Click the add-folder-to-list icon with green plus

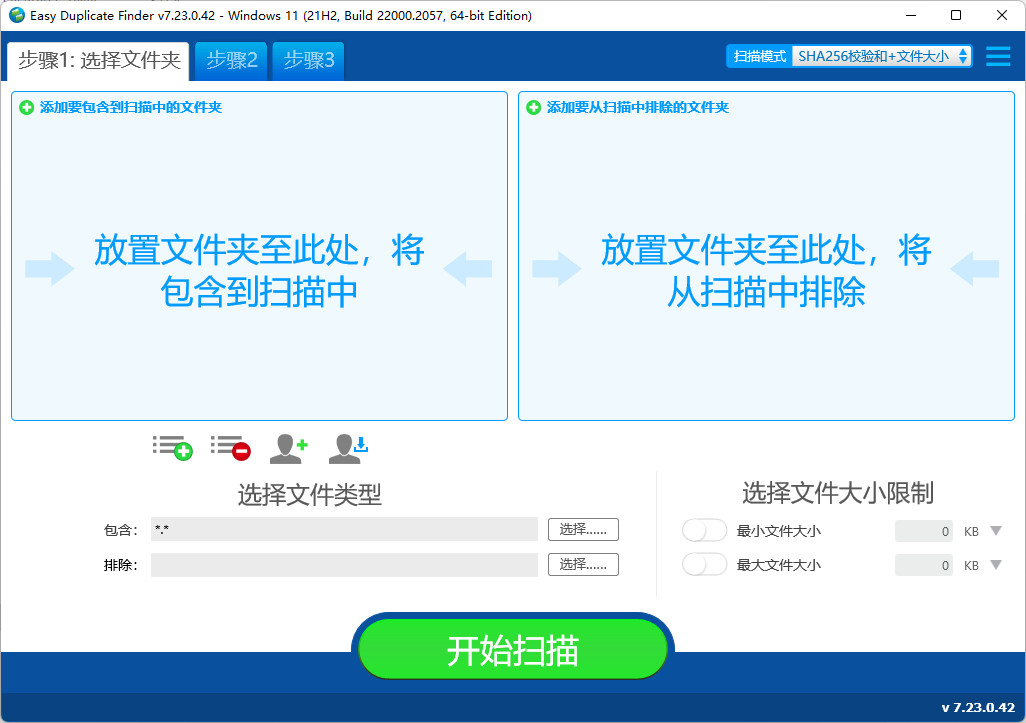173,448
